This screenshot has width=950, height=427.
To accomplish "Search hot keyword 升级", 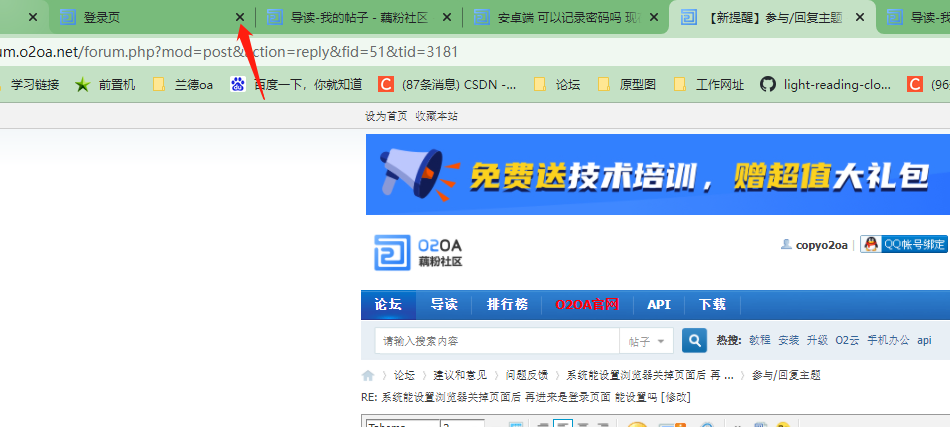I will (x=817, y=340).
